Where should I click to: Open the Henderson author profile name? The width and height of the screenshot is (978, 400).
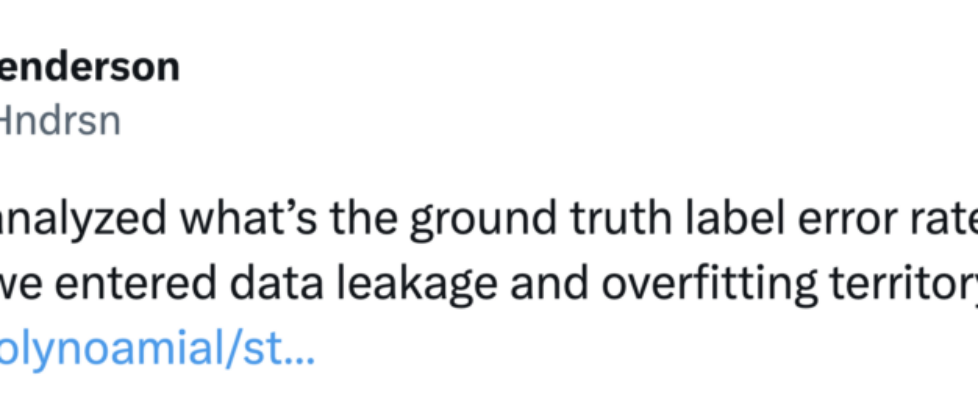(x=90, y=67)
